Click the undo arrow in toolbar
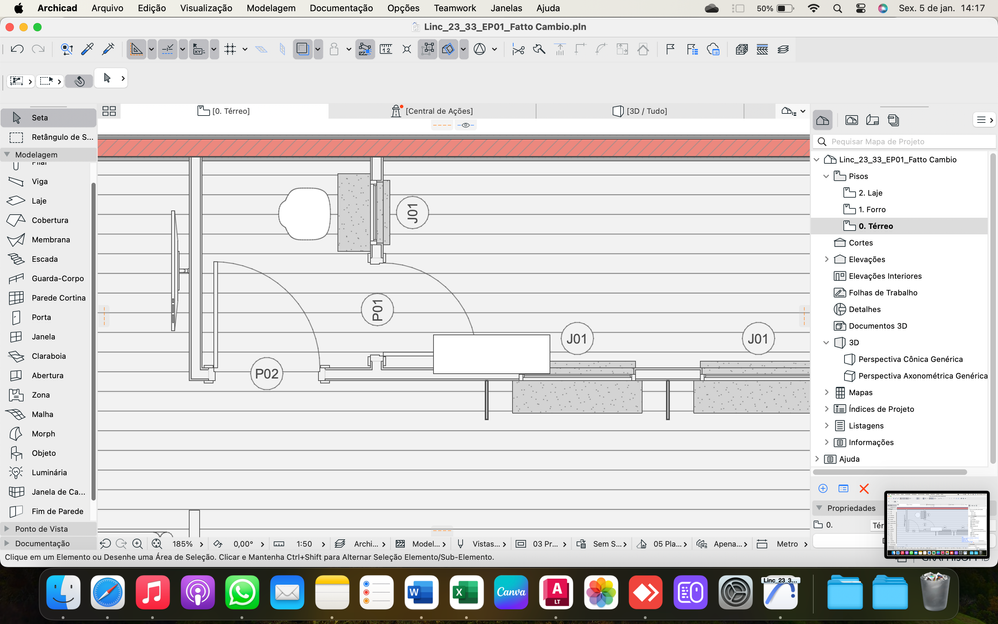 [x=17, y=49]
